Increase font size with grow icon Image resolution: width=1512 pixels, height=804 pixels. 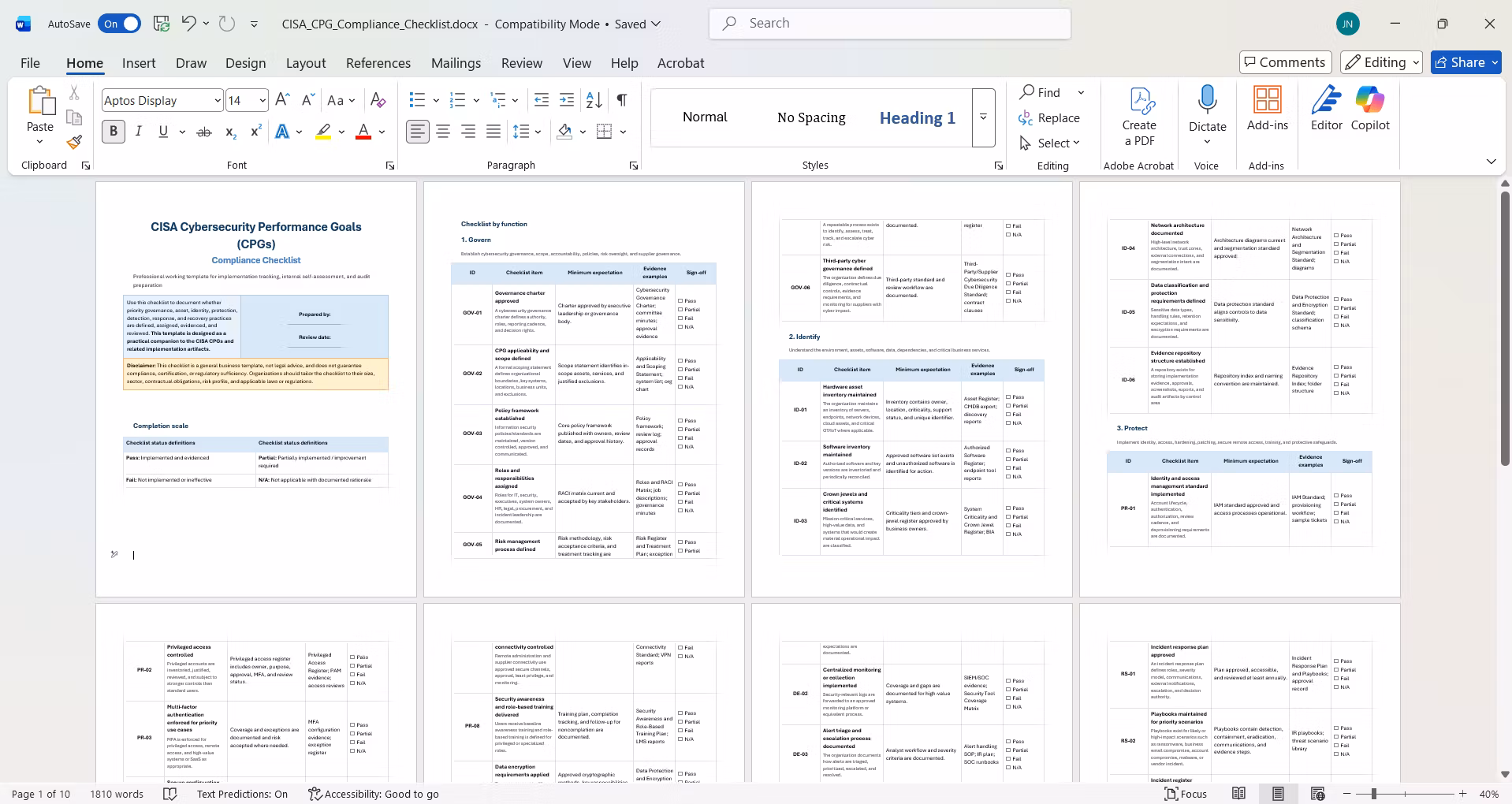tap(283, 100)
